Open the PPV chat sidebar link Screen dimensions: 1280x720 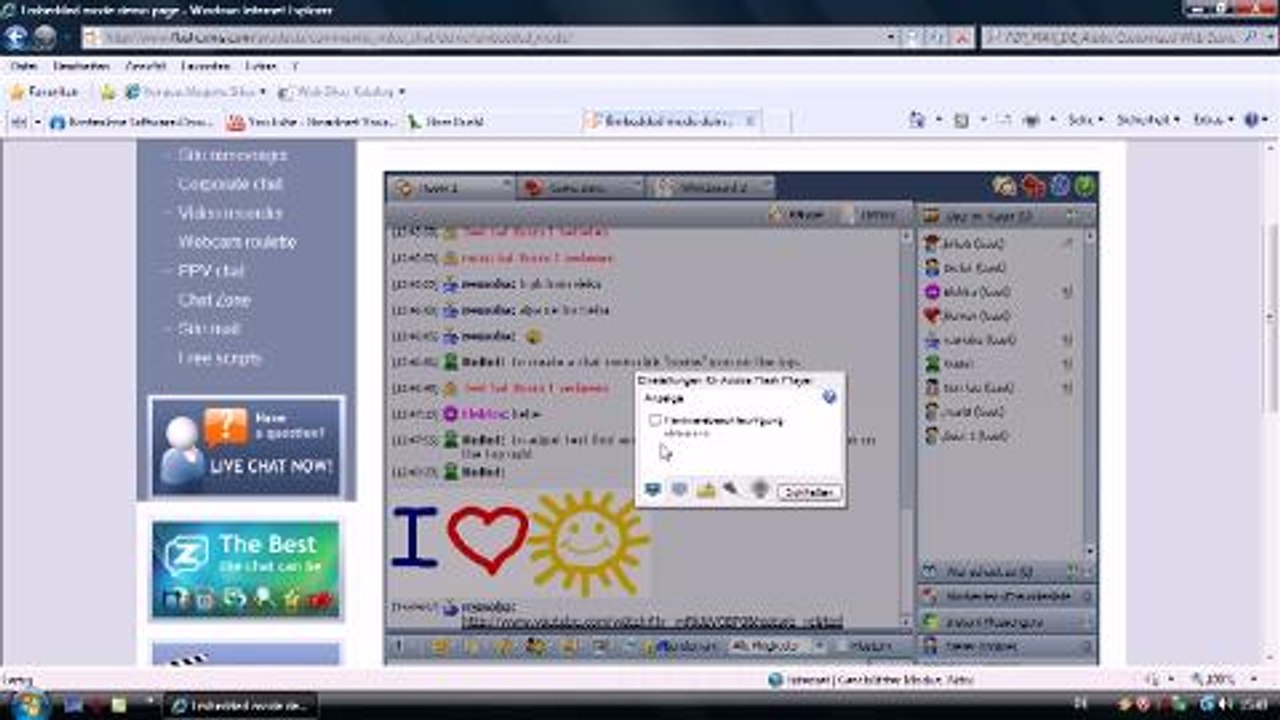click(211, 271)
